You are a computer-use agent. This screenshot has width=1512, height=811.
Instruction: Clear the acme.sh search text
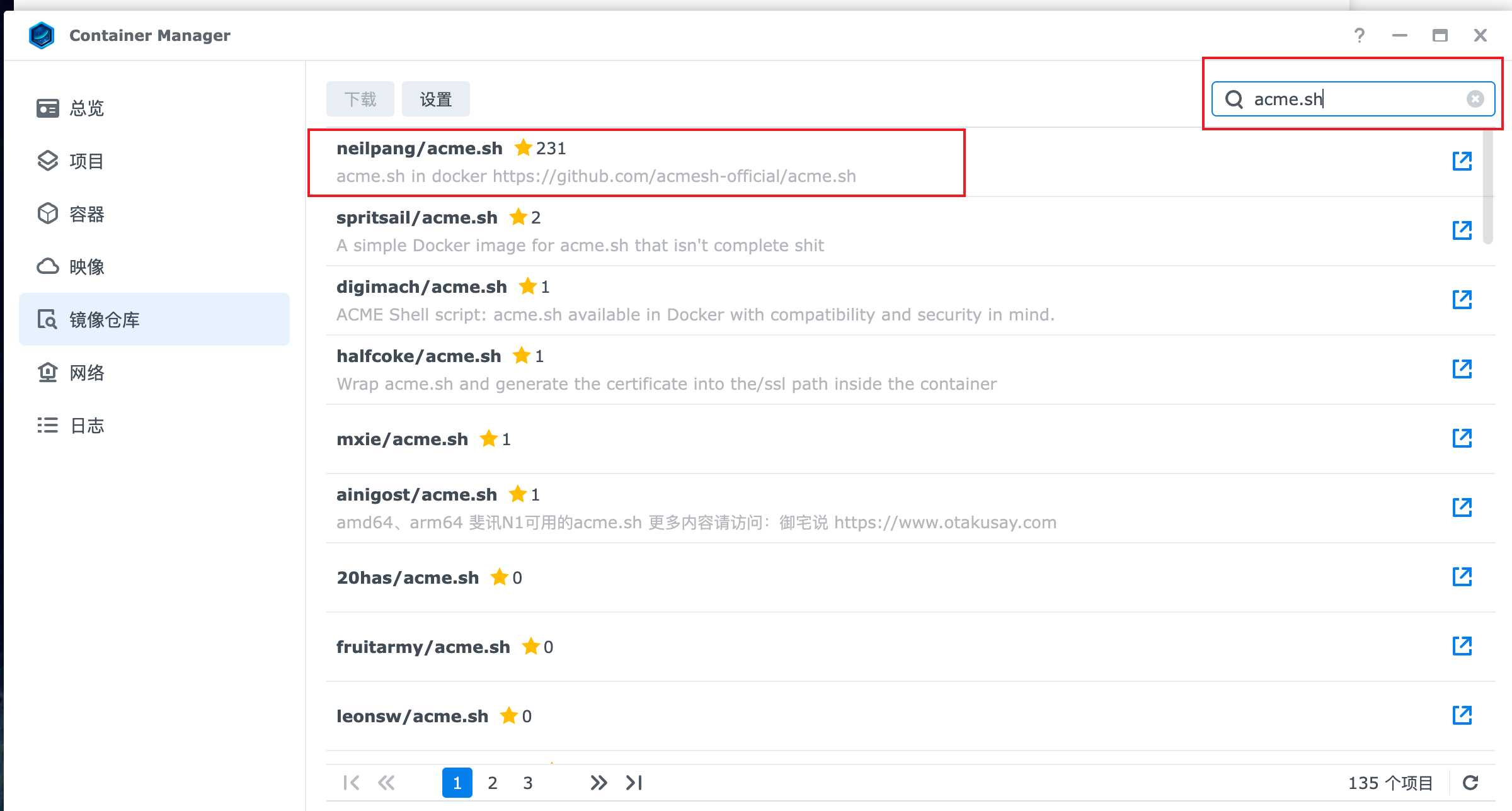coord(1475,99)
